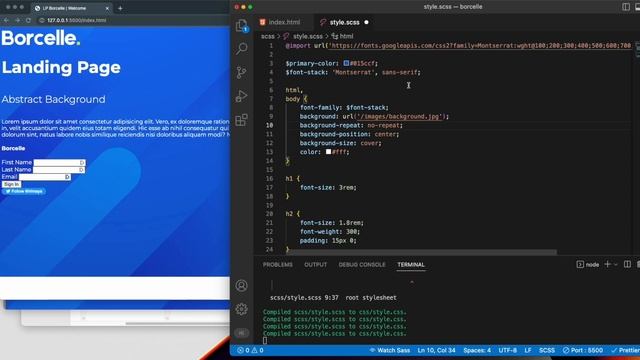This screenshot has width=640, height=360.
Task: Reload the browser page
Action: [x=28, y=20]
